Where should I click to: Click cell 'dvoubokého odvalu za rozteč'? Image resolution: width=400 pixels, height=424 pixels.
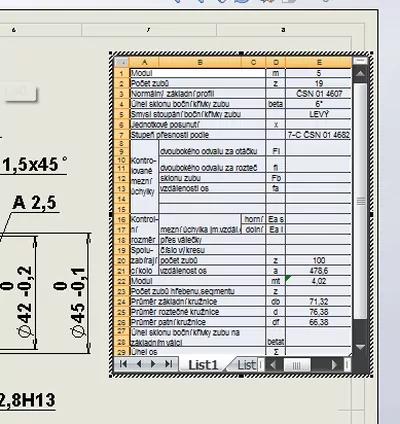pos(212,165)
